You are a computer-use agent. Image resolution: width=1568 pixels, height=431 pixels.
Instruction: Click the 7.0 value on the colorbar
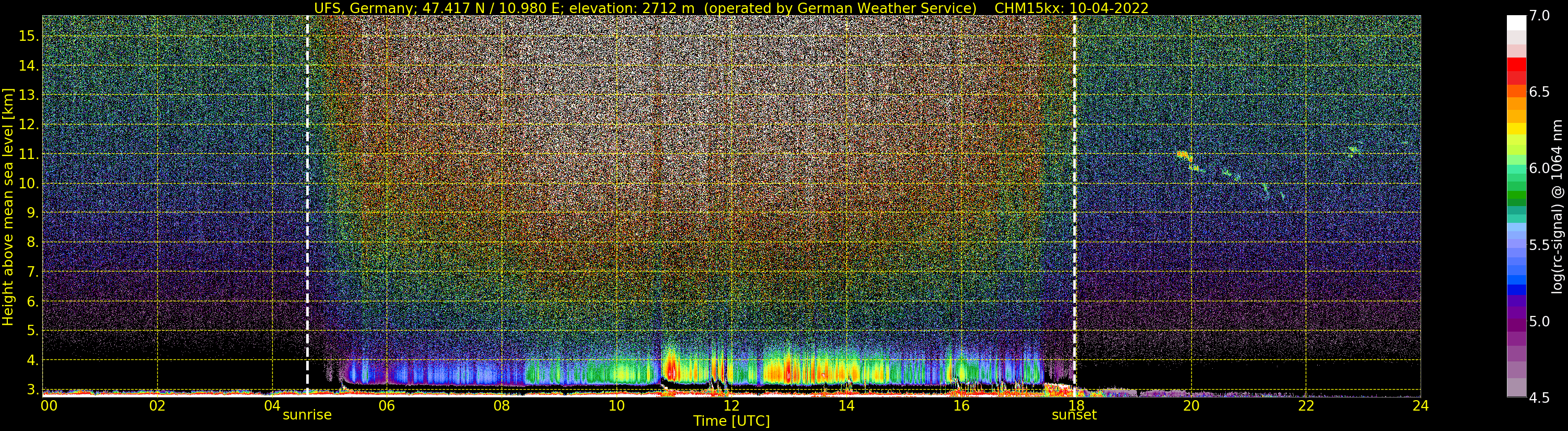[x=1539, y=16]
